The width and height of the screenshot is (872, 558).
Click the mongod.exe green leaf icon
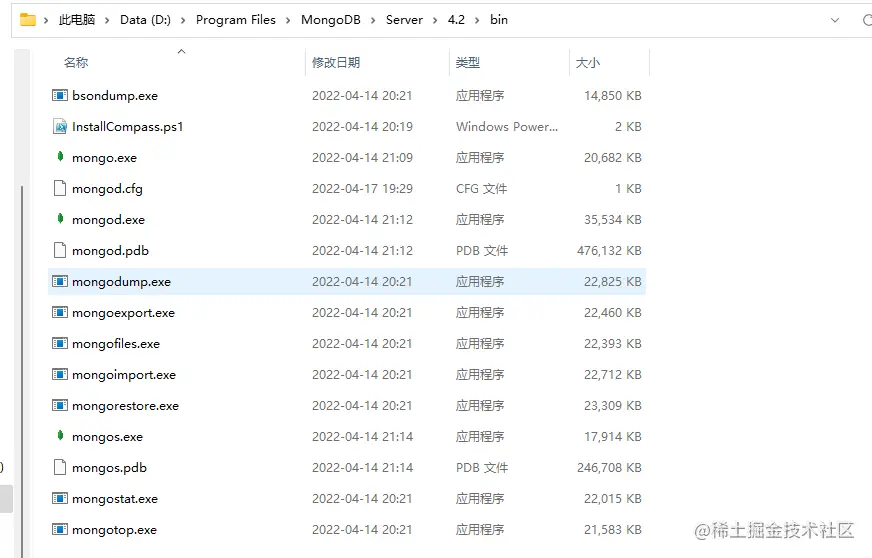[60, 219]
